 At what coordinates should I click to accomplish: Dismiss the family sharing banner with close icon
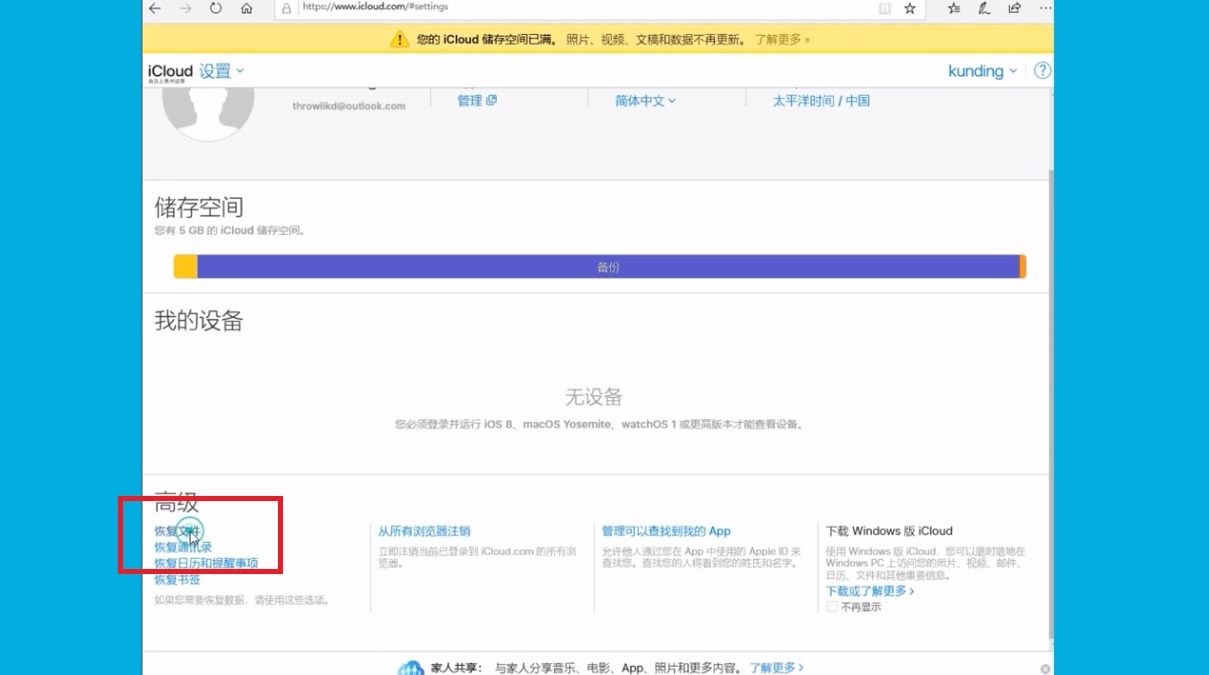coord(1045,668)
